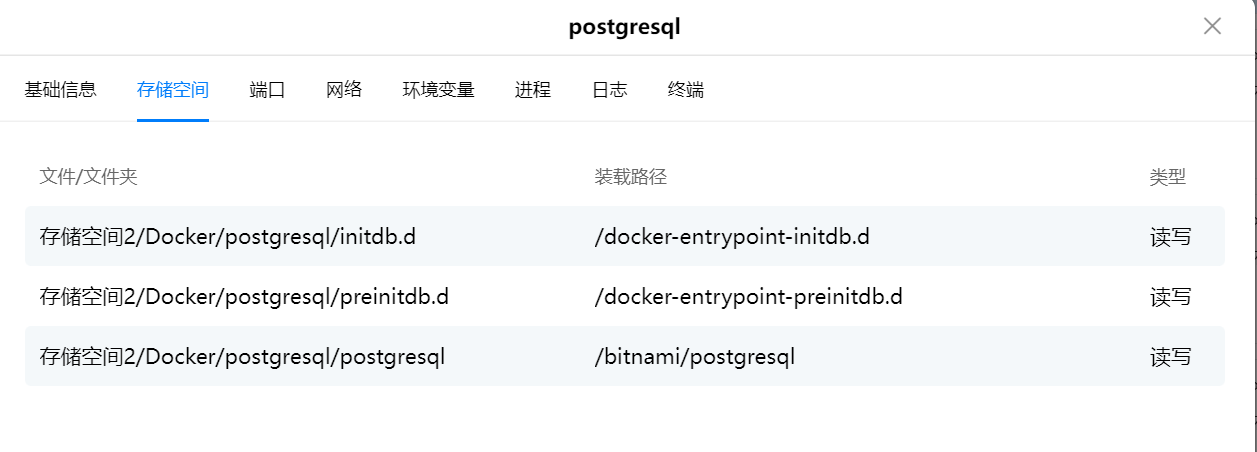1257x452 pixels.
Task: Click the /bitnami/postgresql mount path
Action: tap(695, 357)
